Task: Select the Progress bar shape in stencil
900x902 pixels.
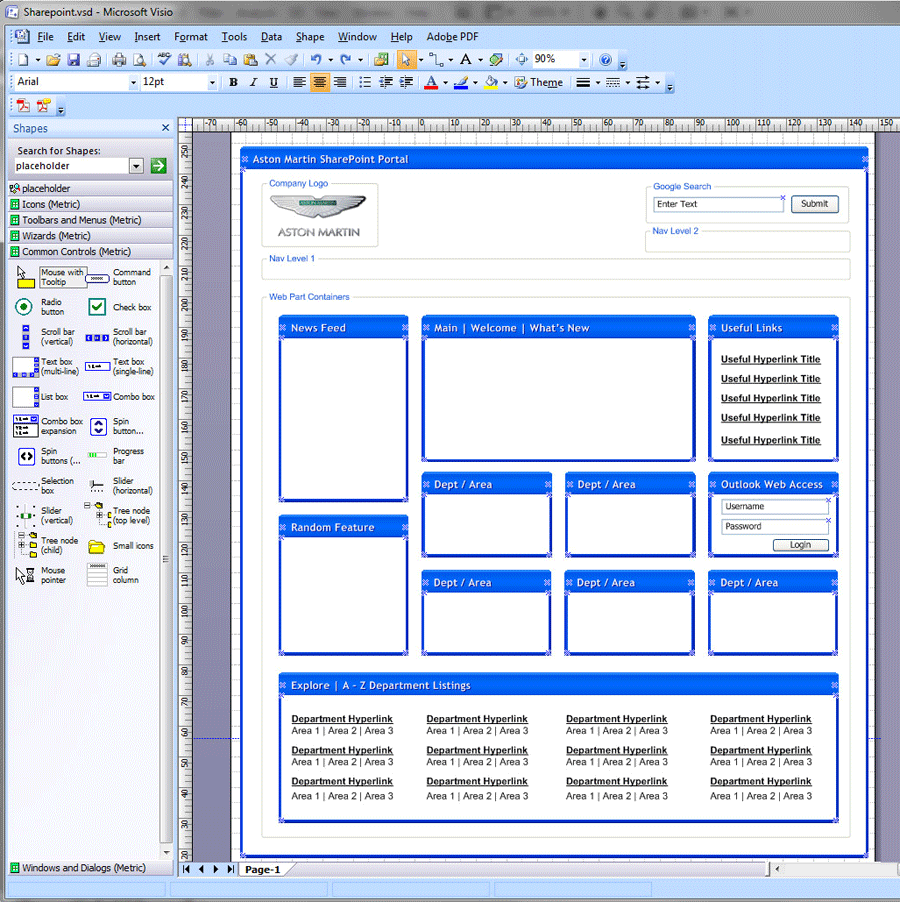Action: coord(97,455)
